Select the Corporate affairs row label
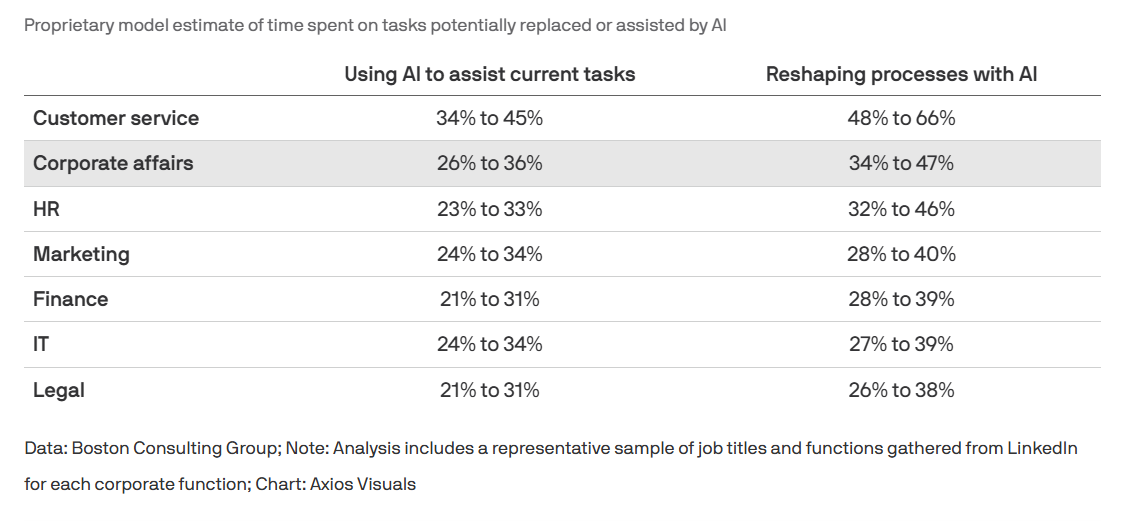Screen dimensions: 1121x521 pos(113,163)
